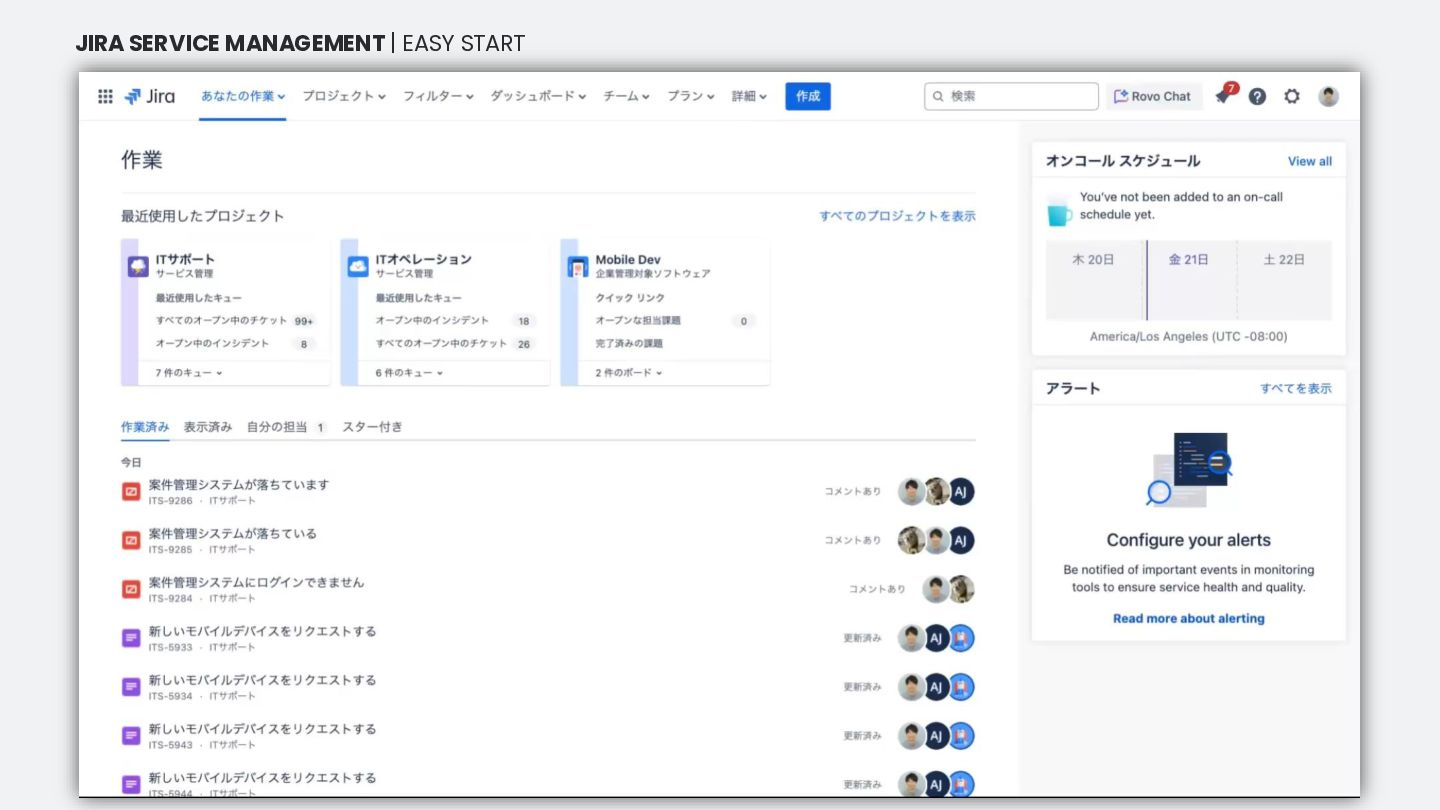Open the user profile avatar
The image size is (1440, 810).
(1328, 96)
